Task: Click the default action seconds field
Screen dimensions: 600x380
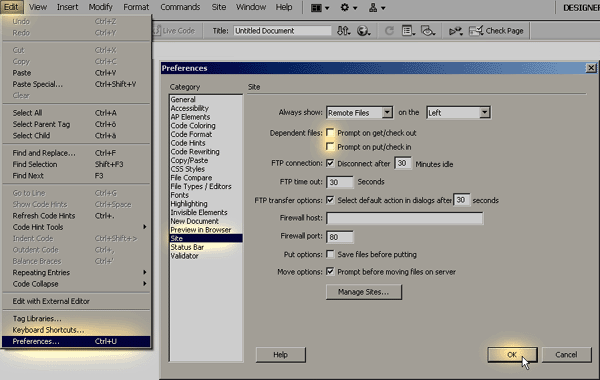Action: pyautogui.click(x=461, y=200)
